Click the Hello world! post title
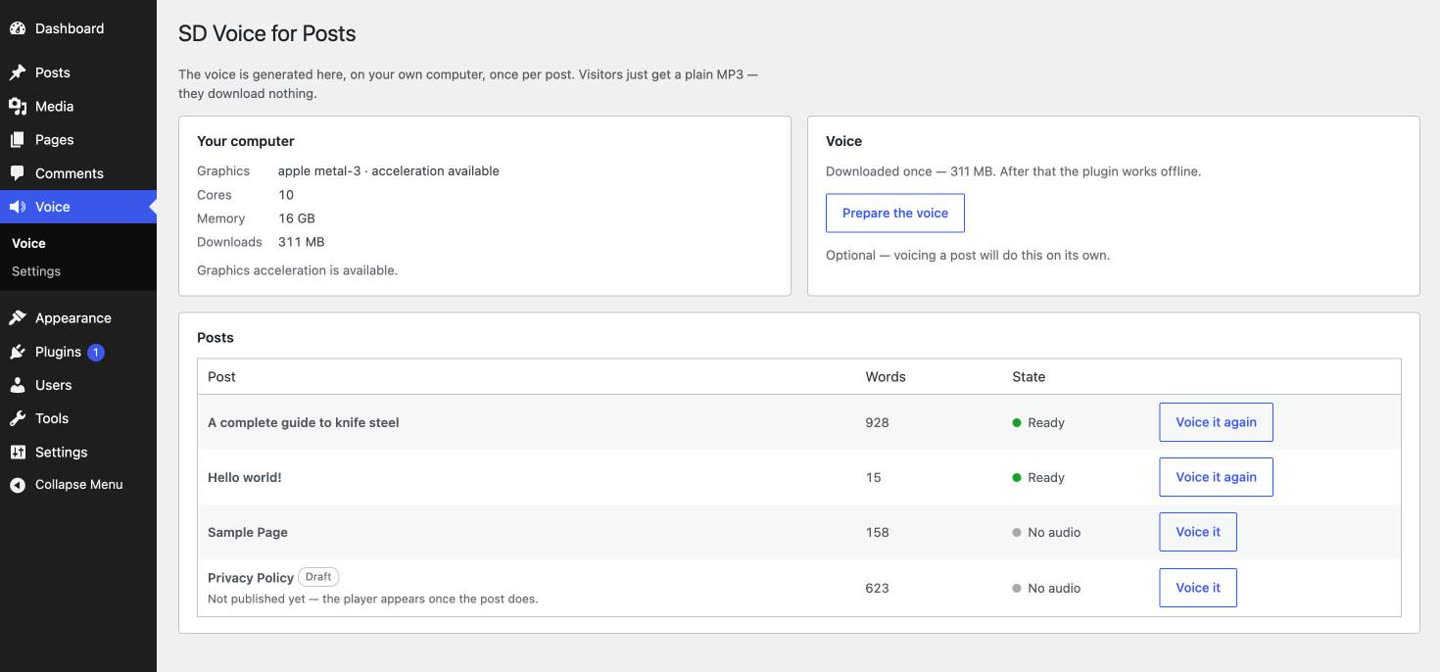Image resolution: width=1440 pixels, height=672 pixels. (x=245, y=477)
